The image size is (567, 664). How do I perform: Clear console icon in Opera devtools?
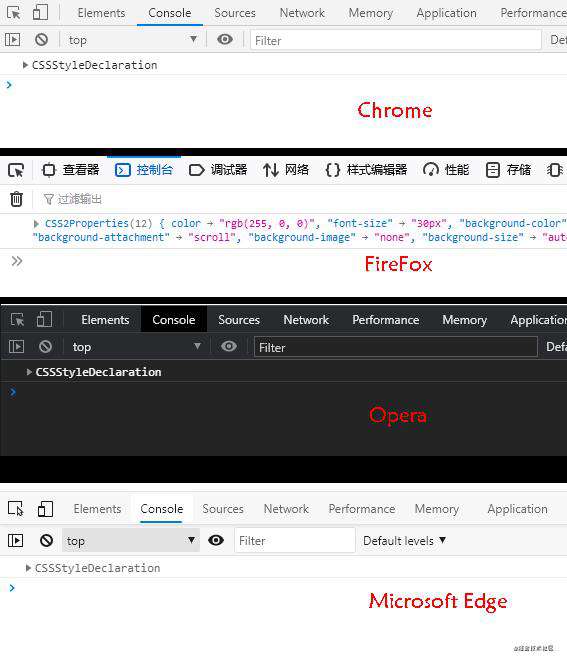(x=45, y=347)
